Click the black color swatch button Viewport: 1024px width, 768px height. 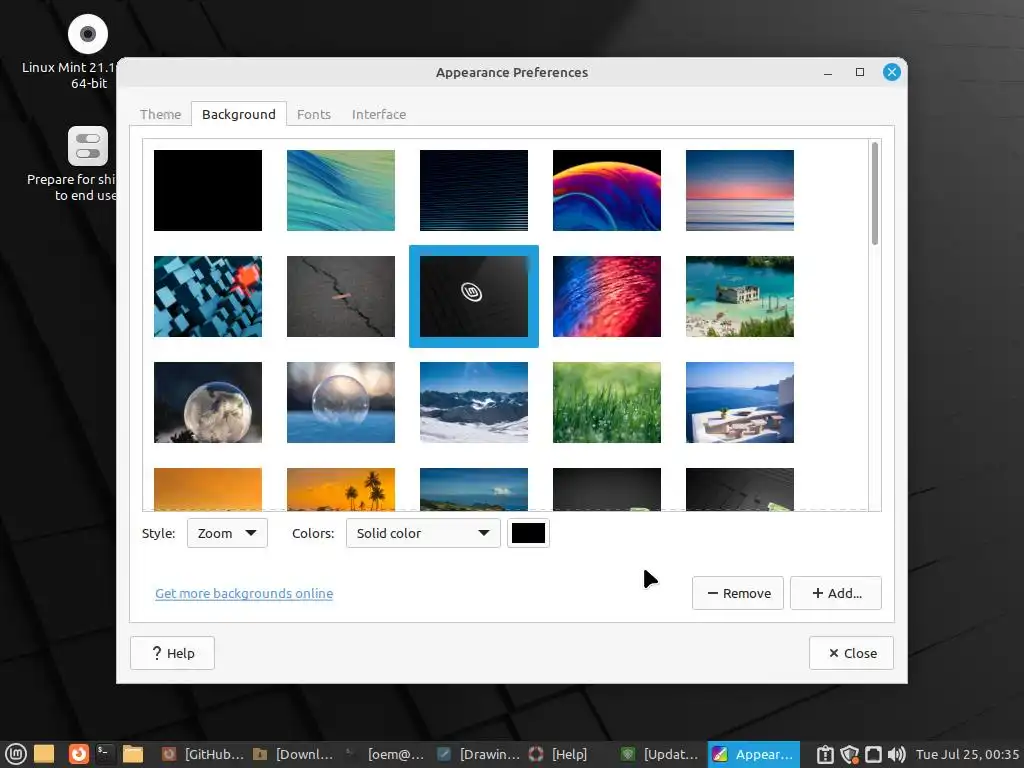coord(528,533)
